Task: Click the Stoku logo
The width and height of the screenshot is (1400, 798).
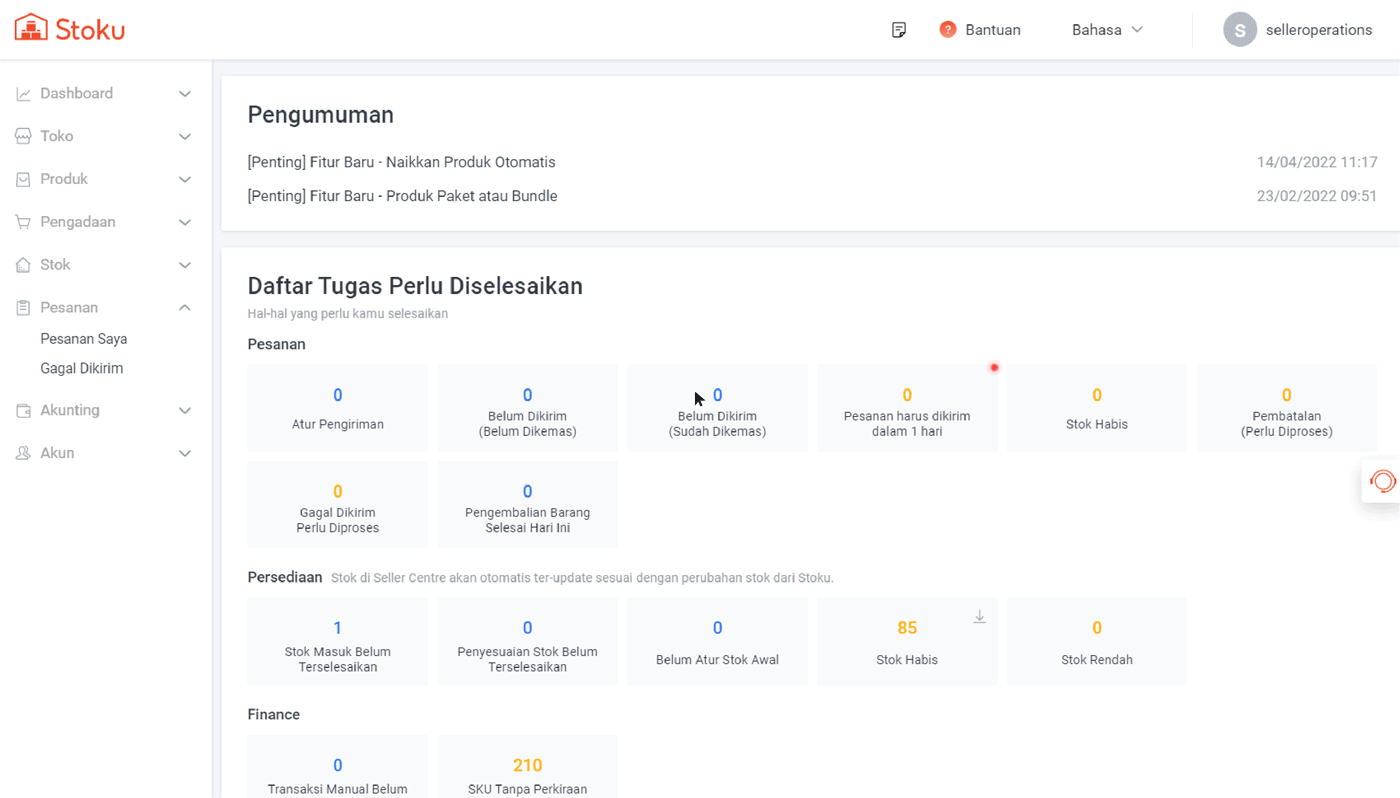Action: click(x=69, y=28)
